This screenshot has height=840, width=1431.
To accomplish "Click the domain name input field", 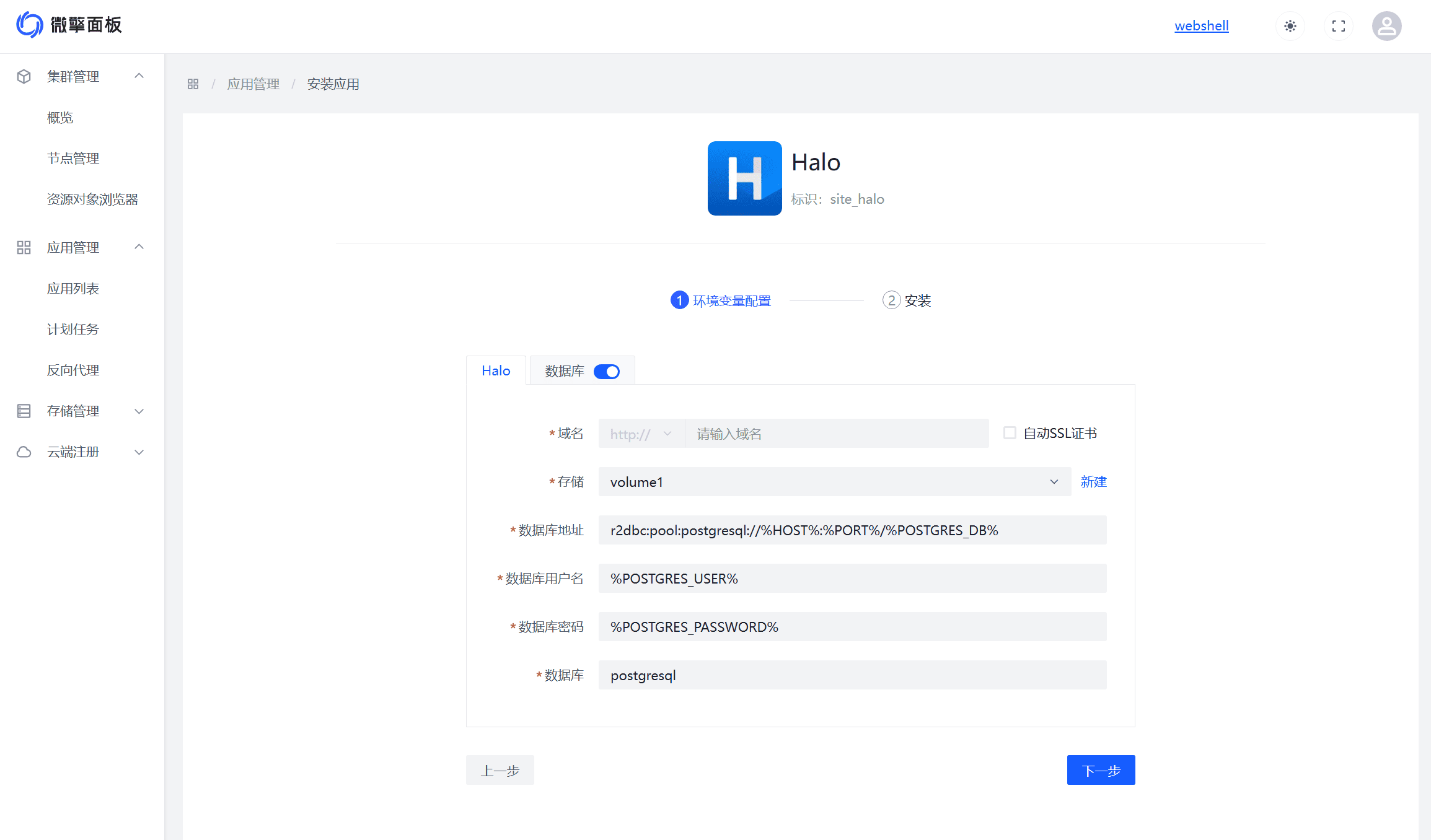I will point(835,434).
